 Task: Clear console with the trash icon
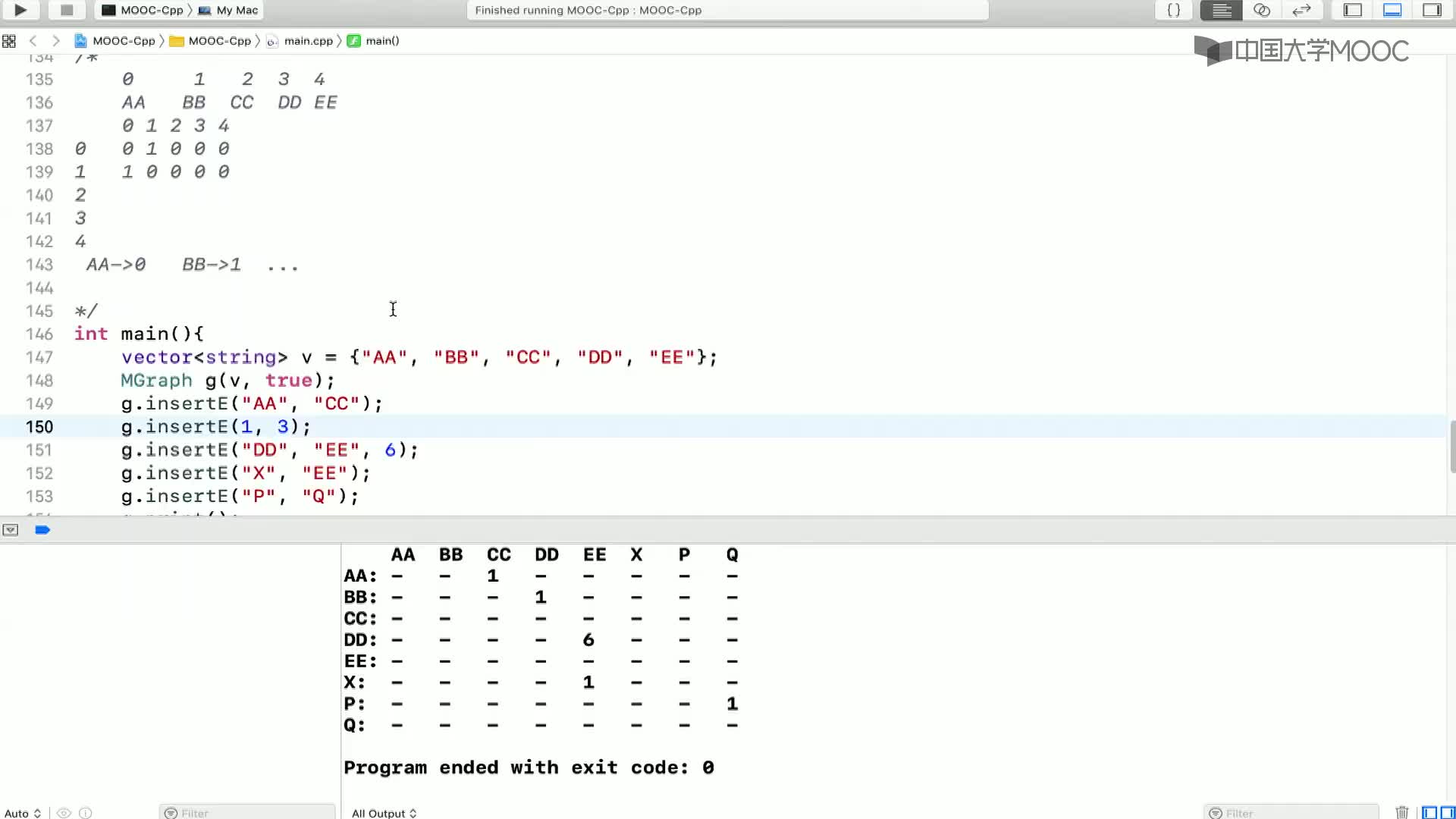pos(1402,812)
